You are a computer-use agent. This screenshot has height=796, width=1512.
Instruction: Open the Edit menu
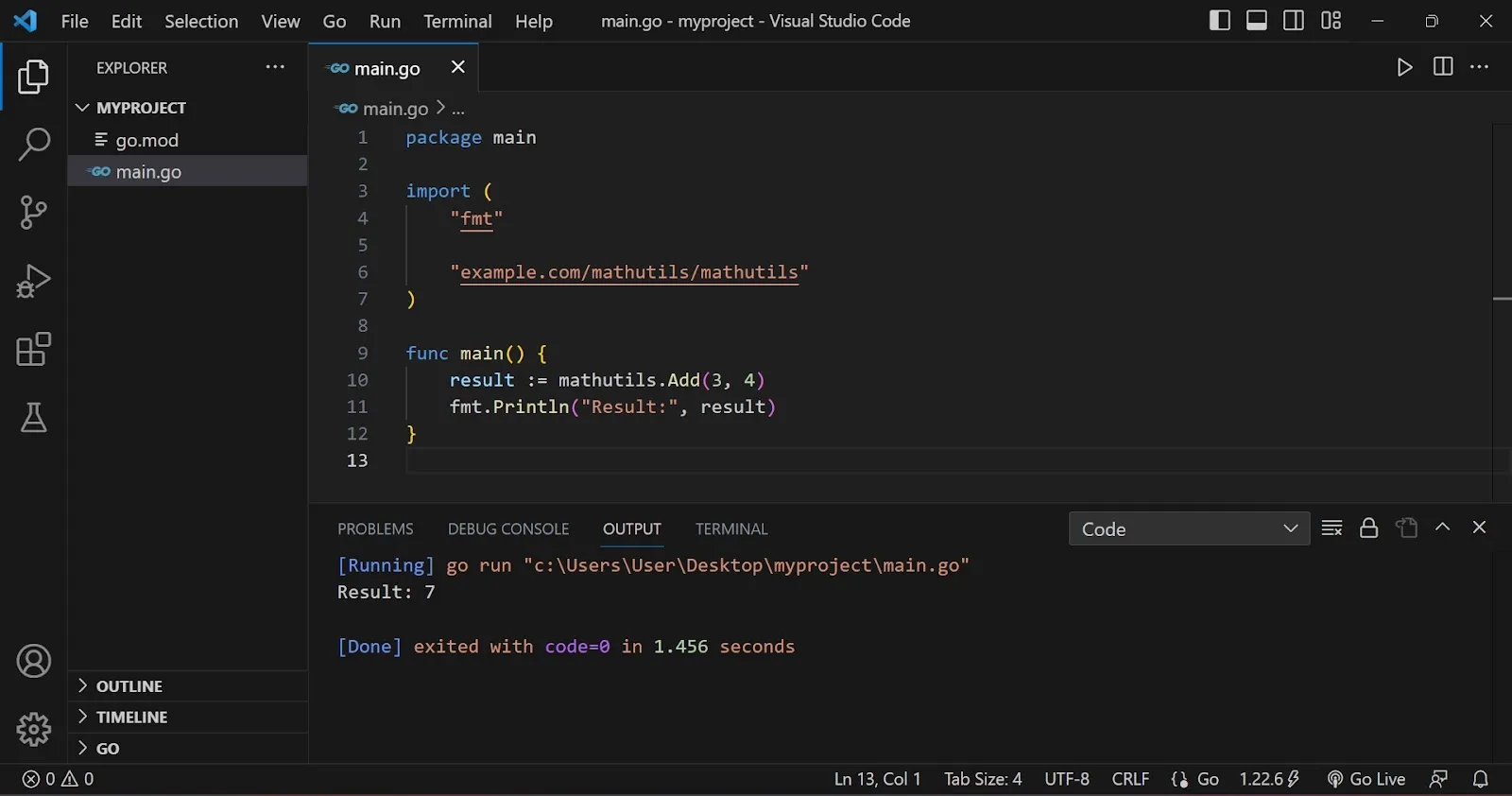pyautogui.click(x=127, y=21)
